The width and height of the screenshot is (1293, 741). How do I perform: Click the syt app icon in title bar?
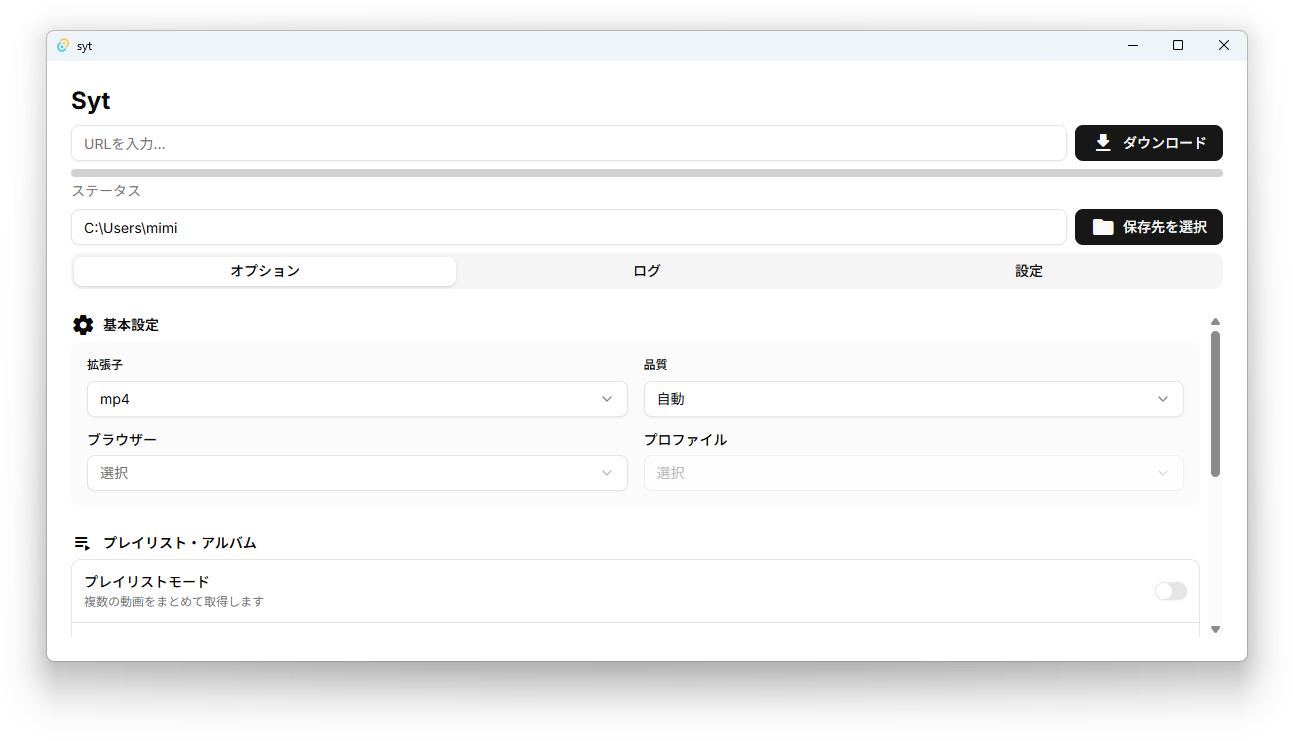(x=63, y=46)
